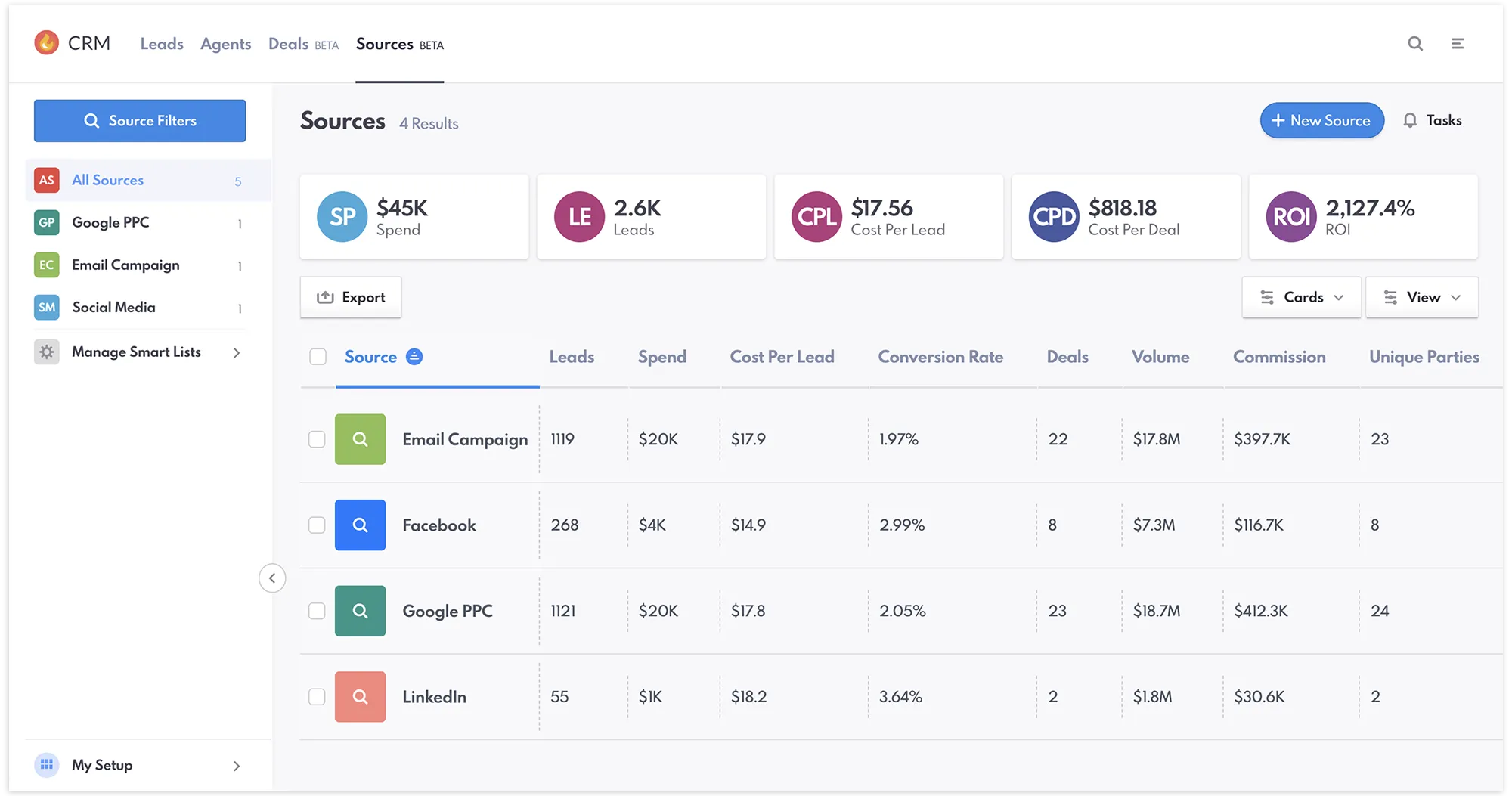
Task: Select the Email Campaign source magnifier icon
Action: pos(360,438)
